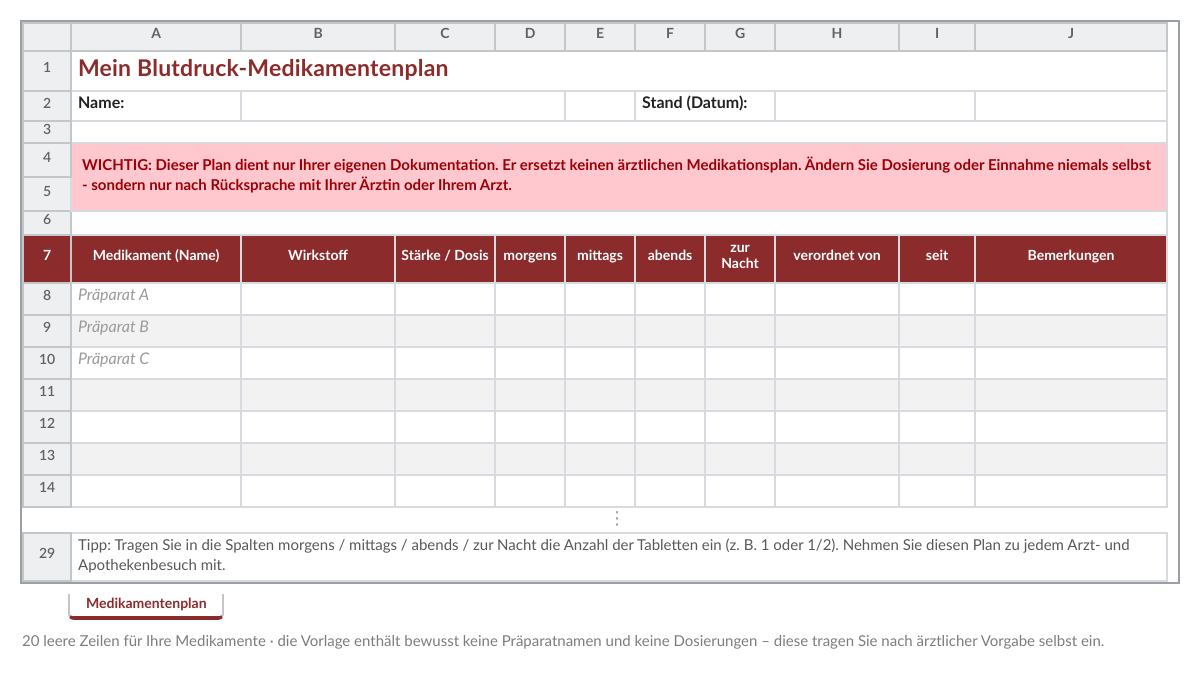Click the 'Präparat A' cell
Viewport: 1200px width, 674px height.
click(156, 297)
